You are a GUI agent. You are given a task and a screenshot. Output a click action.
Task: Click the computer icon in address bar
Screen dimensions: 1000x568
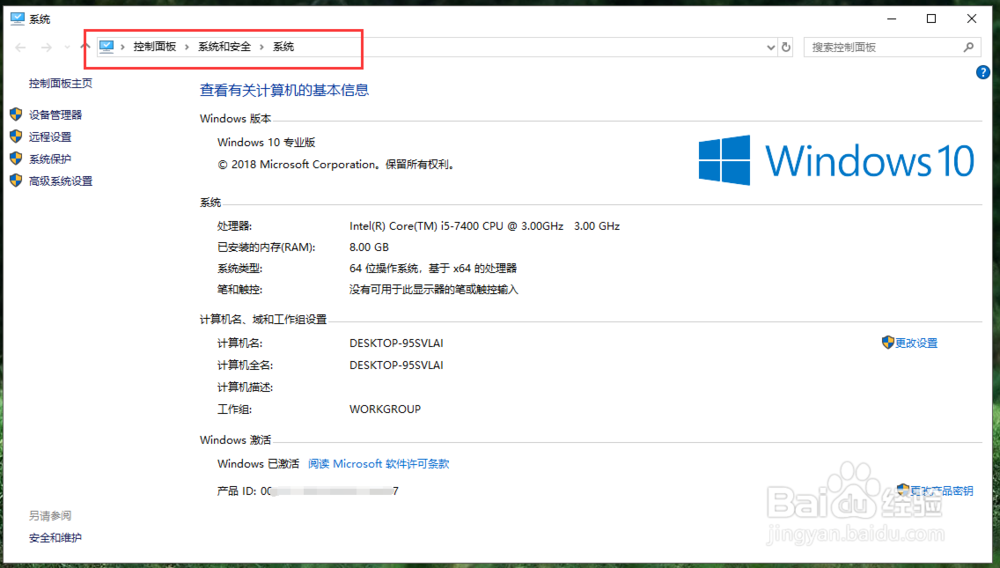click(x=107, y=47)
